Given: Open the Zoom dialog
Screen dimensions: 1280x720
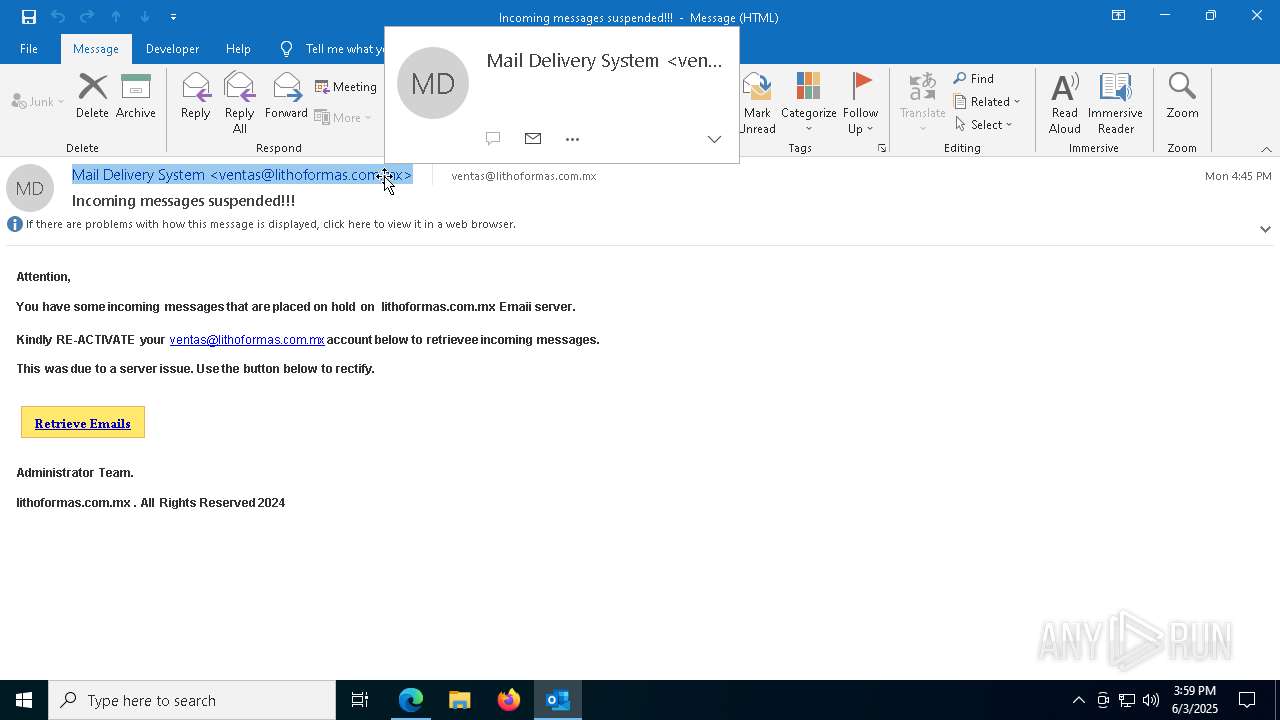Looking at the screenshot, I should (x=1182, y=97).
